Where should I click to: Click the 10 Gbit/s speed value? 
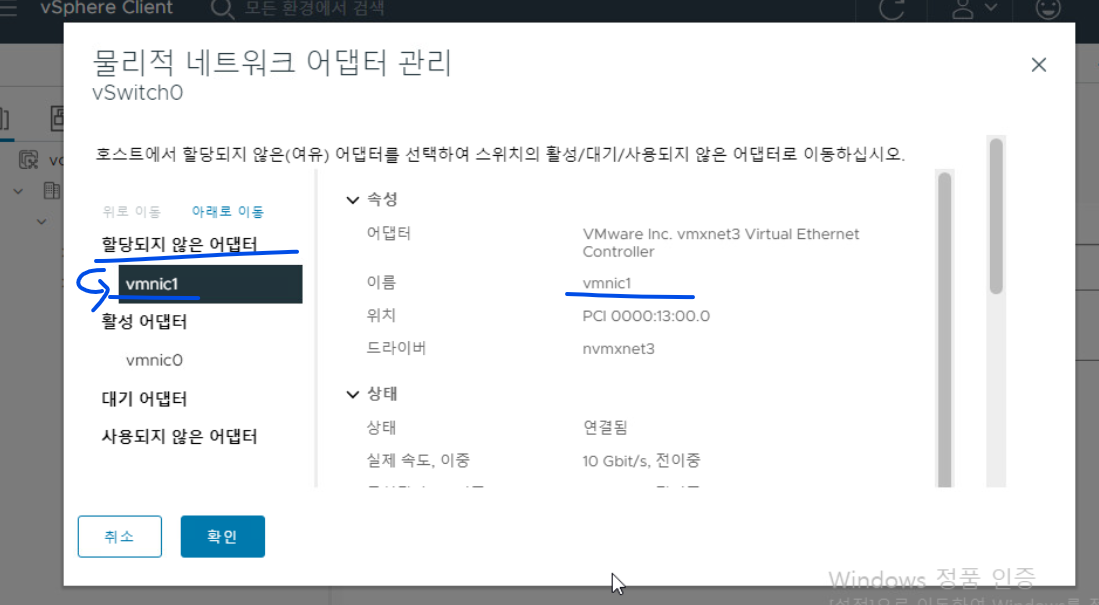pyautogui.click(x=641, y=461)
